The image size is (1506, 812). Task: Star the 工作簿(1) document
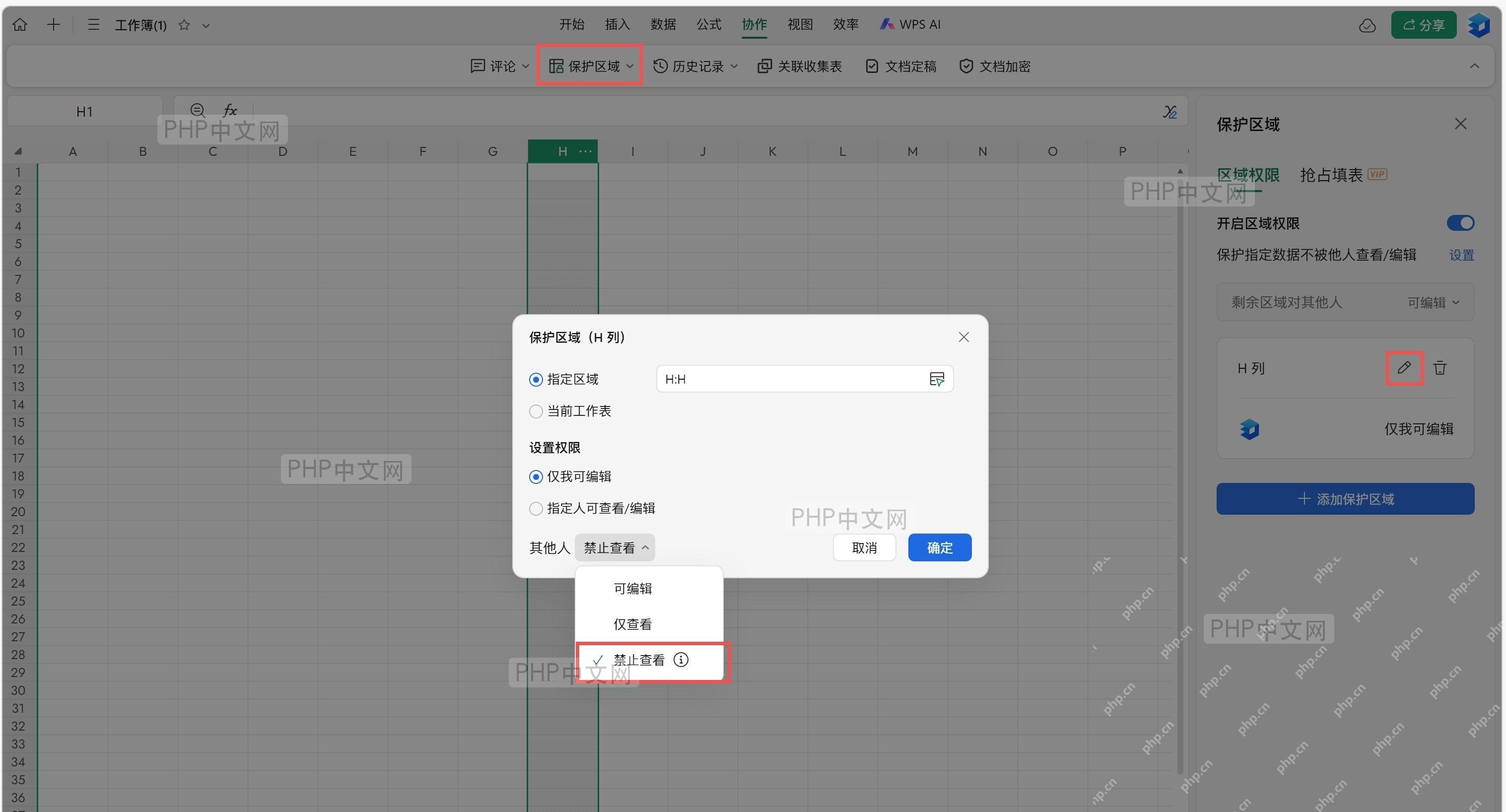(184, 25)
